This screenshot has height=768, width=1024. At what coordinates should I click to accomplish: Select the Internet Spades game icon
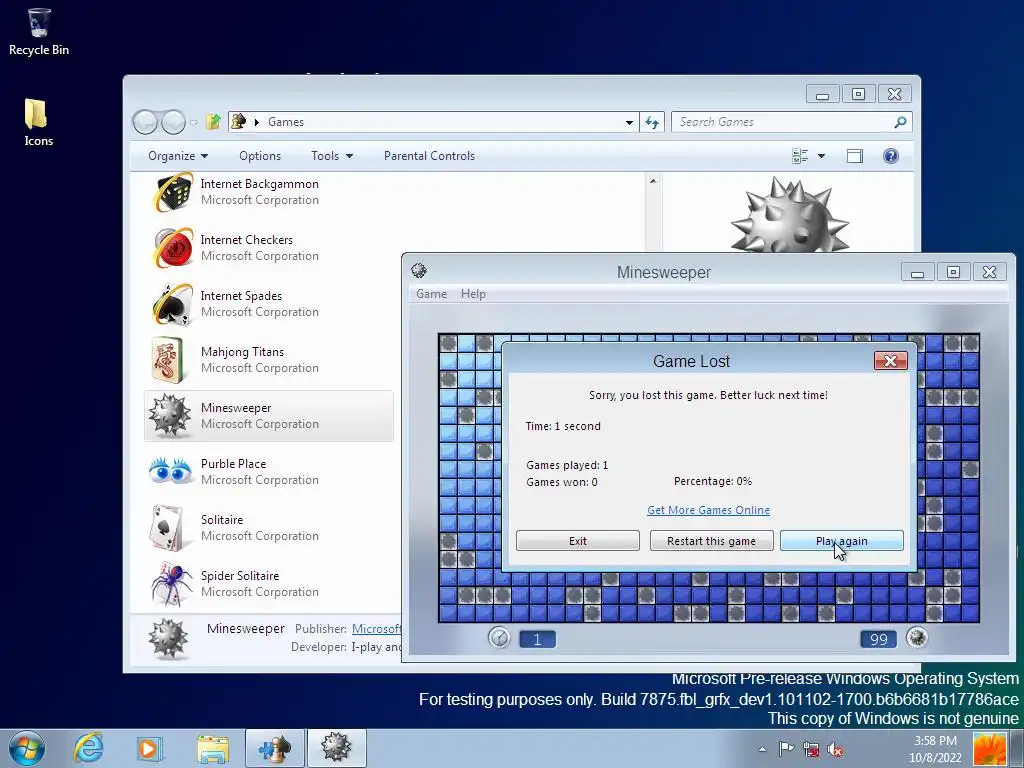[171, 304]
